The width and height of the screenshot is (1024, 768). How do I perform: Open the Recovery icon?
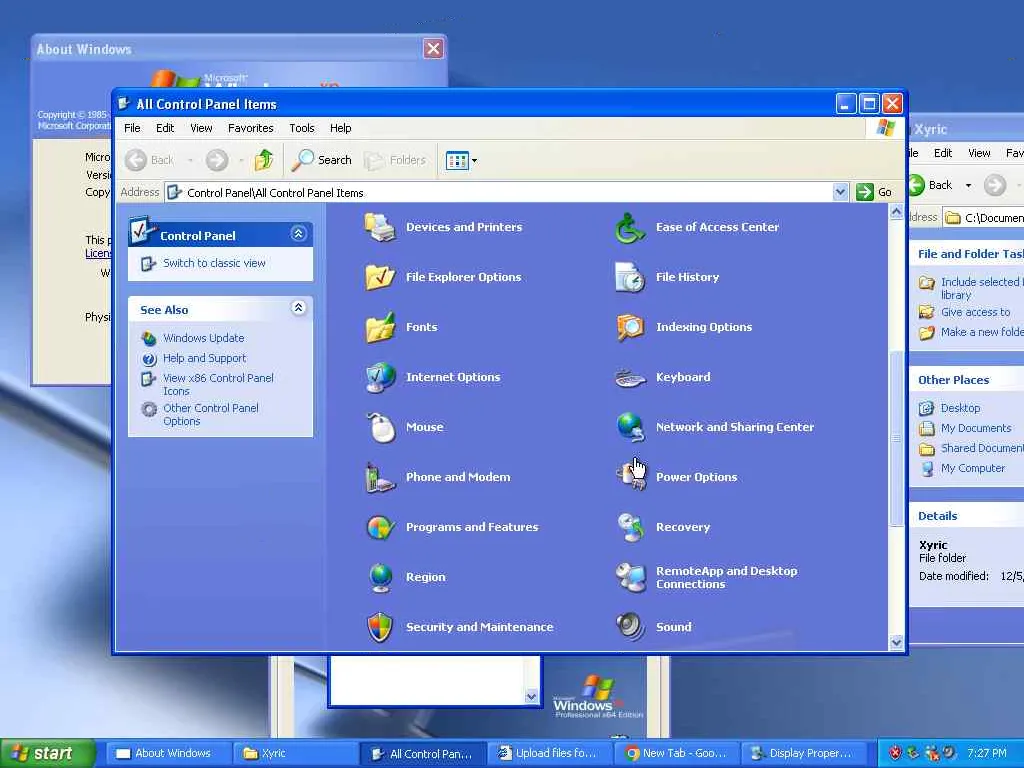pyautogui.click(x=630, y=527)
